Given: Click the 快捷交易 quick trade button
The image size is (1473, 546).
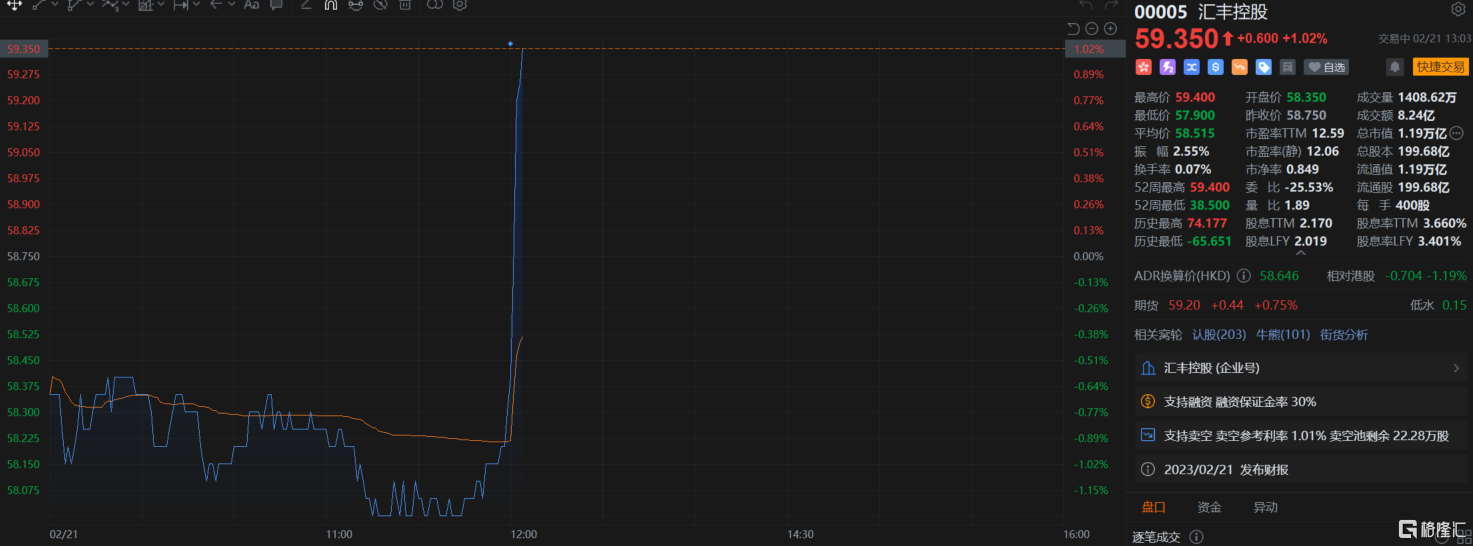Looking at the screenshot, I should [x=1440, y=67].
